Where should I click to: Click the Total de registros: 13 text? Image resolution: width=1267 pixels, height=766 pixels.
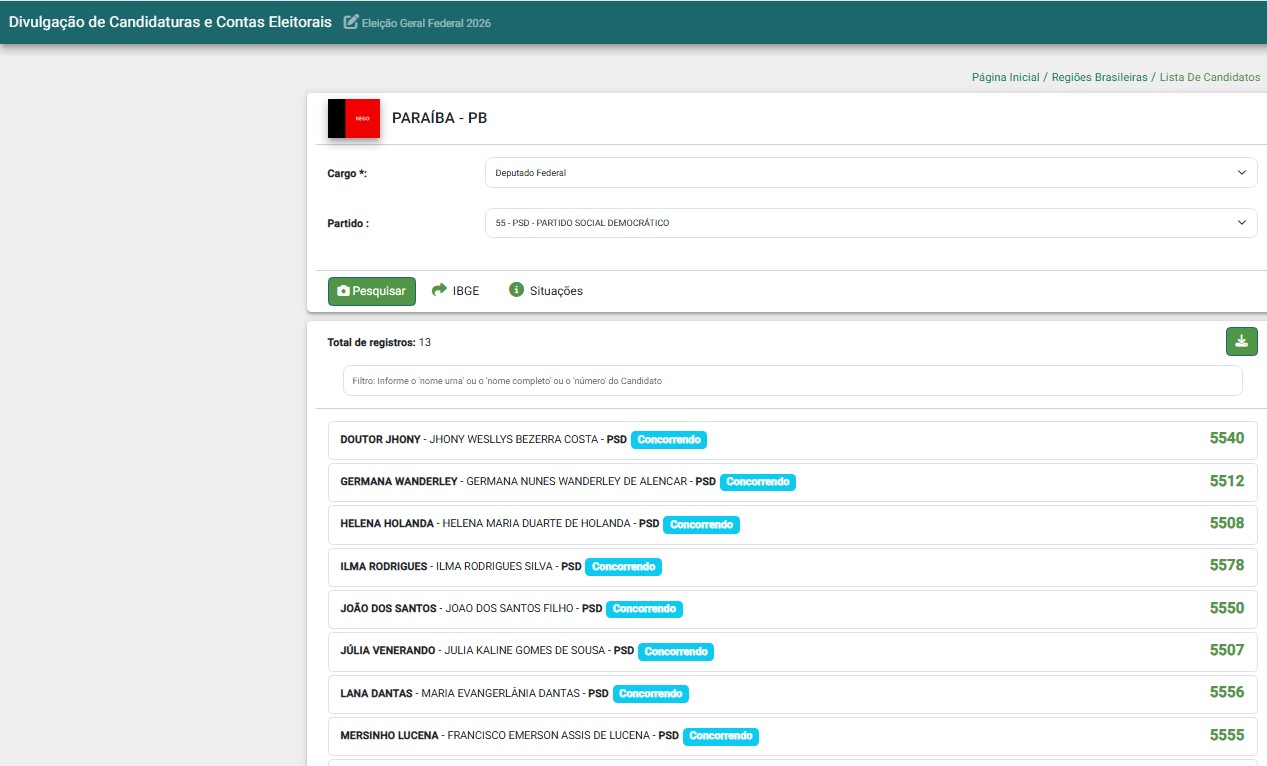[379, 342]
